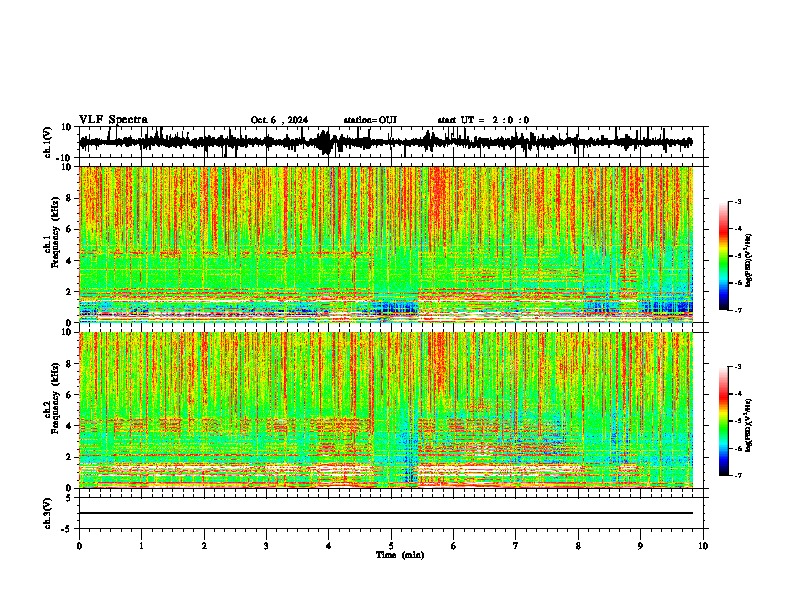The image size is (792, 612).
Task: Click time axis tick label "7"
Action: [x=516, y=546]
